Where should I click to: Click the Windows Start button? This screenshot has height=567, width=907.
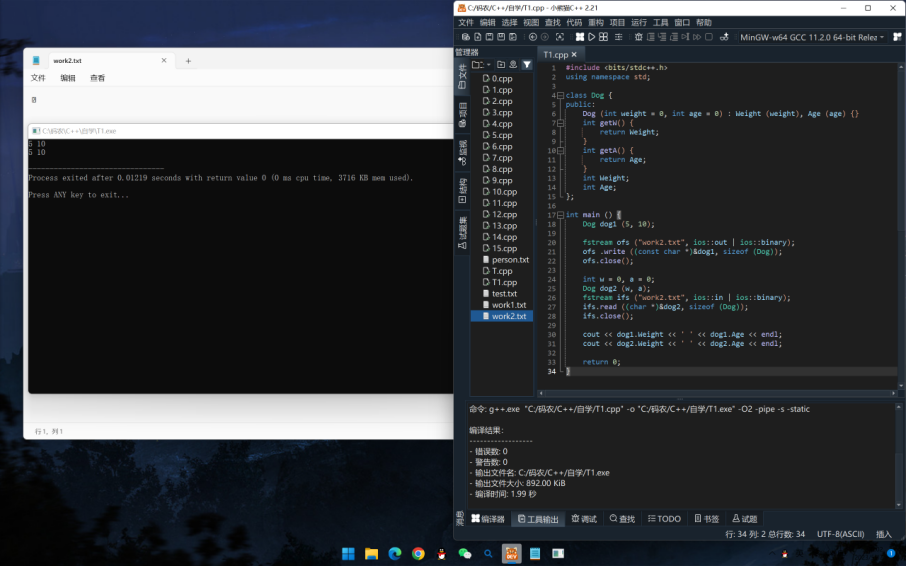[x=348, y=554]
